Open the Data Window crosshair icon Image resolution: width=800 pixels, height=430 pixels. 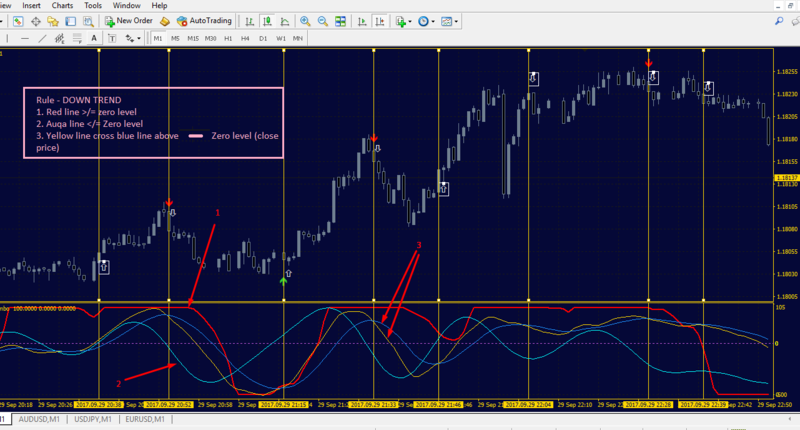tap(36, 21)
